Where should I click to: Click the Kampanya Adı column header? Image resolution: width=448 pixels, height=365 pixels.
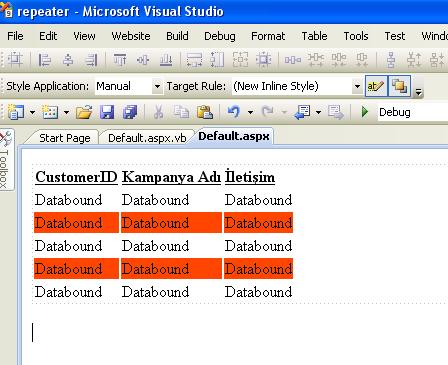coord(171,177)
